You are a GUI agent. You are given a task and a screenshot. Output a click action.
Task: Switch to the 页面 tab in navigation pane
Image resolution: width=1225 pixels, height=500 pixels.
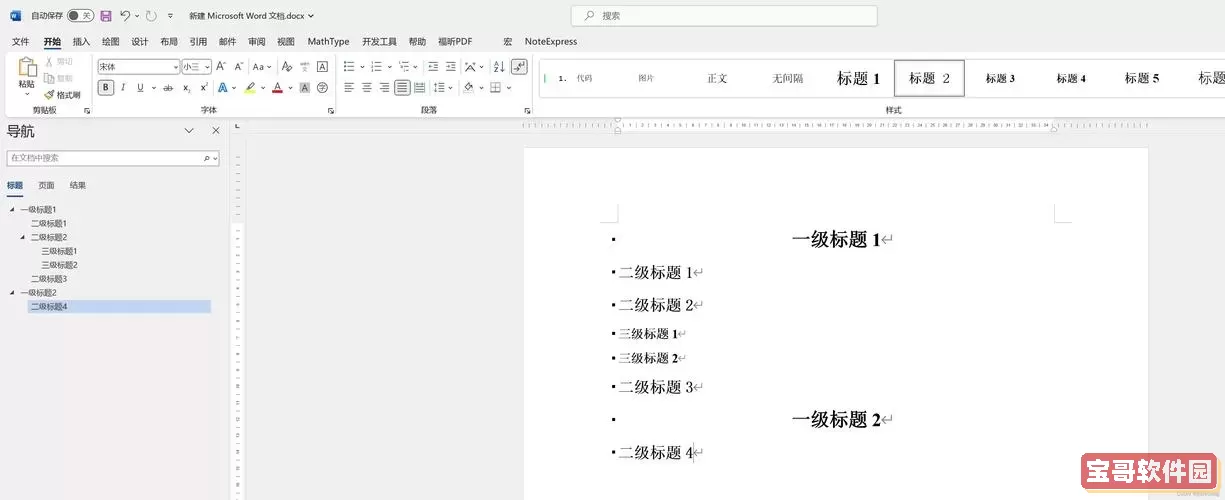click(x=46, y=185)
